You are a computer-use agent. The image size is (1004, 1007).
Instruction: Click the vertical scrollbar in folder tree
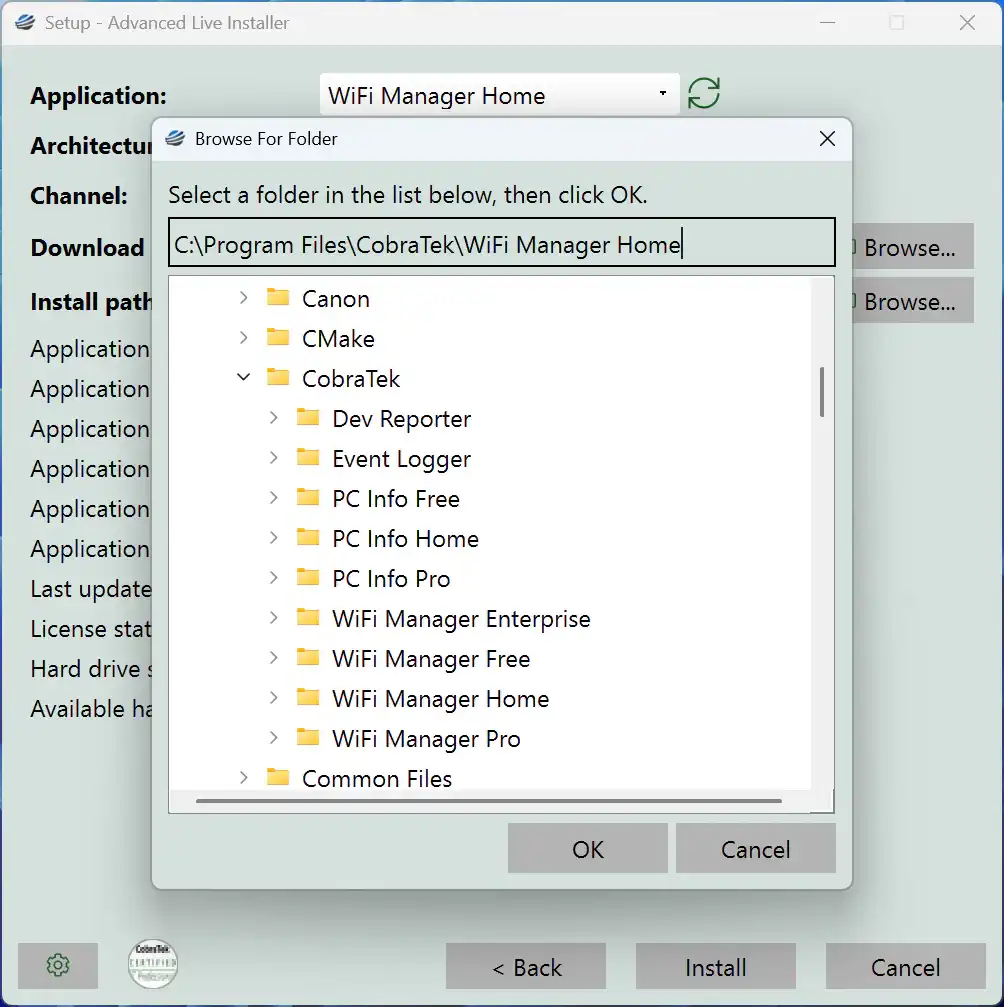click(822, 392)
